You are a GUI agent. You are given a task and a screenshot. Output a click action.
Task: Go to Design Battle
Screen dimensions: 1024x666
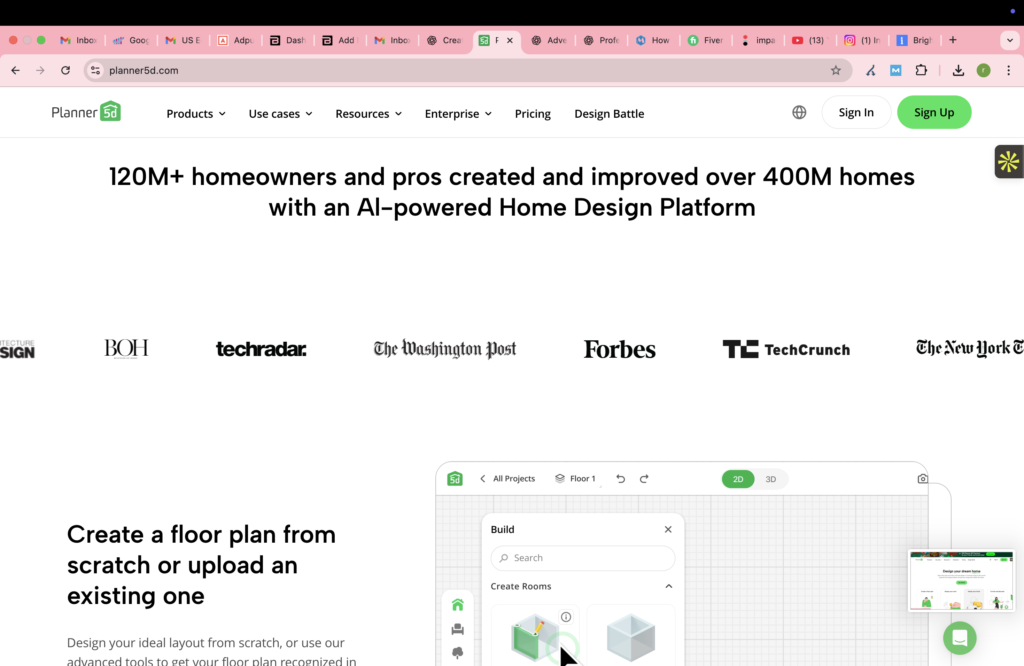[608, 114]
